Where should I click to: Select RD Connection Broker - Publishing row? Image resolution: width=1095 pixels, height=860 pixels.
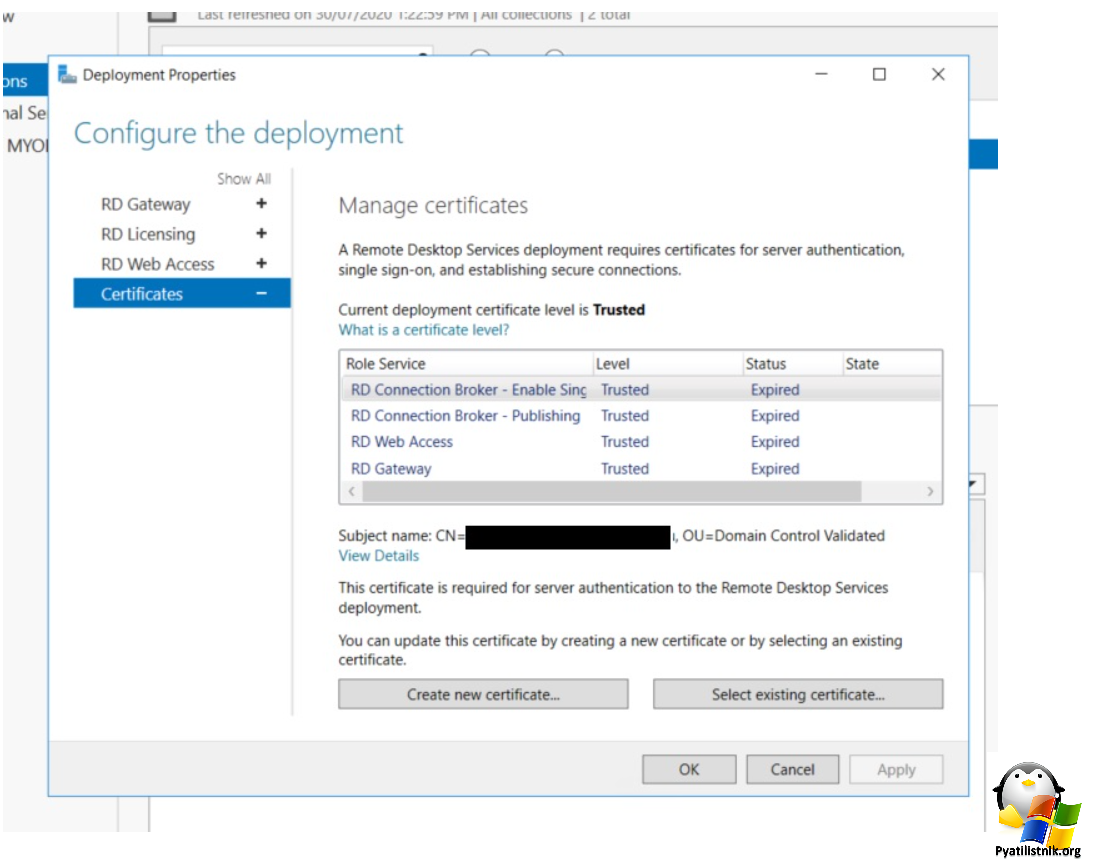coord(641,416)
